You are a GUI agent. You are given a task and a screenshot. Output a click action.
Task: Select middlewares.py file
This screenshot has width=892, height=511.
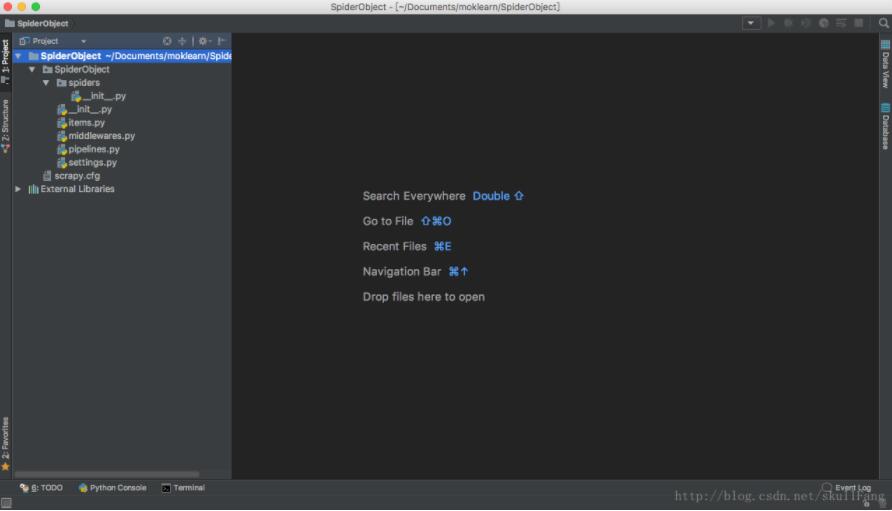[x=96, y=136]
